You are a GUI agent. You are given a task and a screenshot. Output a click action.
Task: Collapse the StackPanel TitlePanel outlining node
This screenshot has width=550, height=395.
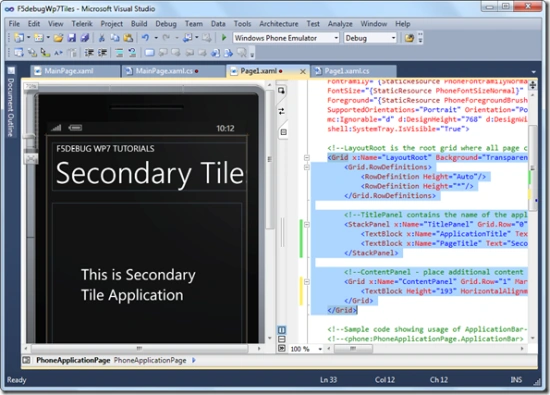(307, 225)
